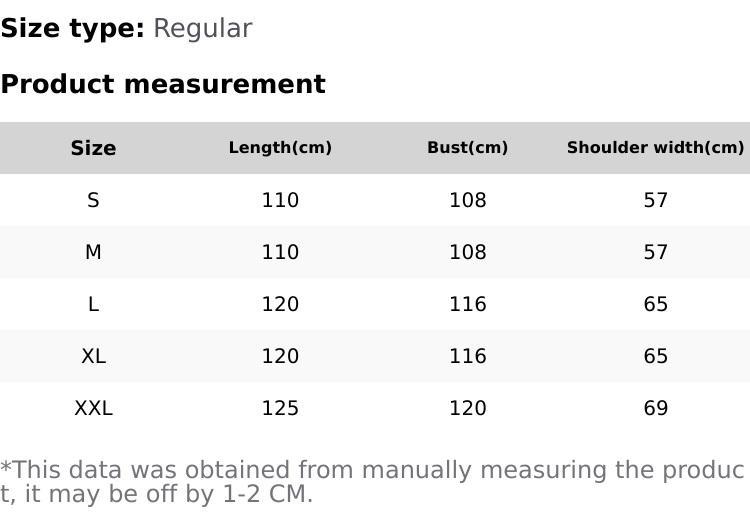Click the bust value 120 for XXL
750x530 pixels.
(x=467, y=408)
